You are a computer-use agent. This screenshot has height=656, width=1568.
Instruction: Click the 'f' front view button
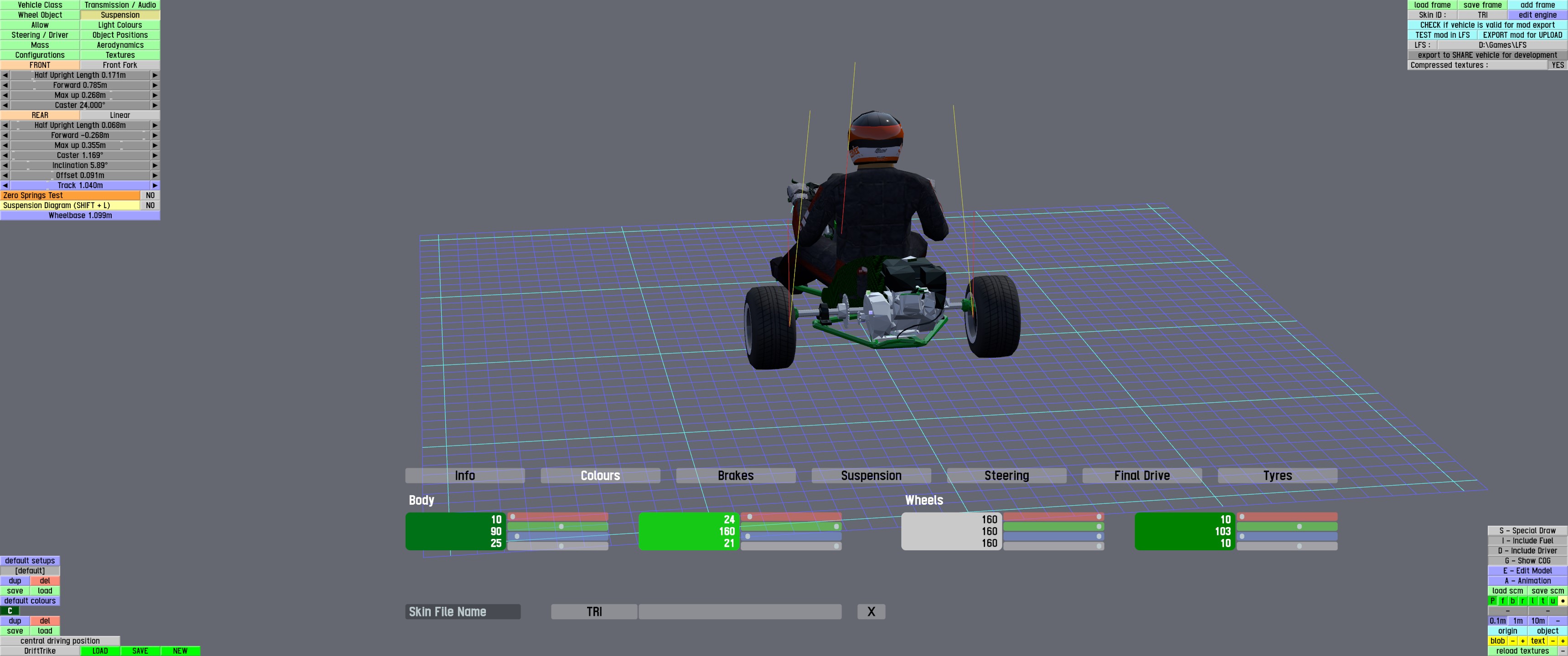coord(1502,601)
